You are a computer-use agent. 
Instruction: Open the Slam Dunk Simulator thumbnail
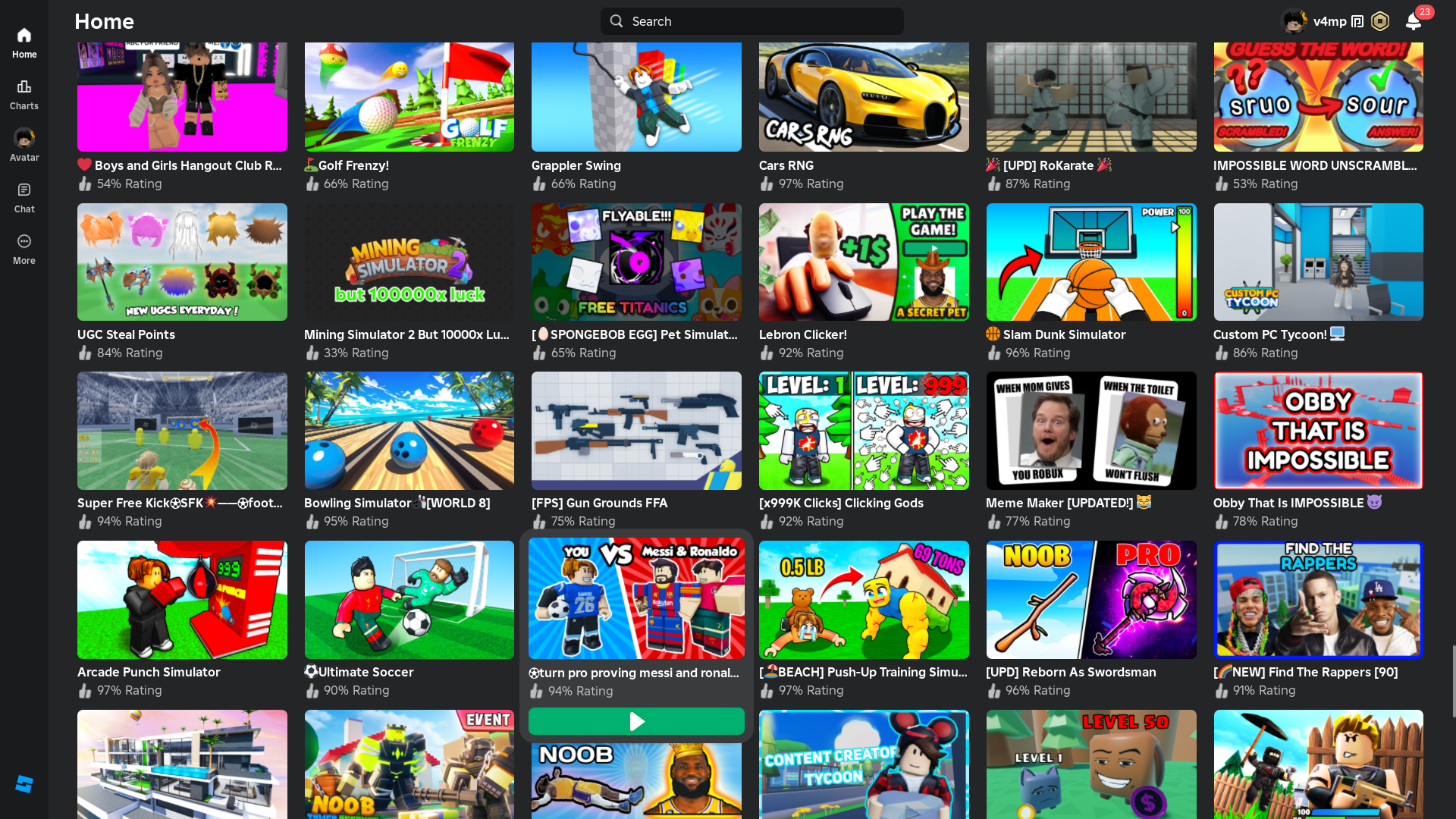pos(1090,262)
